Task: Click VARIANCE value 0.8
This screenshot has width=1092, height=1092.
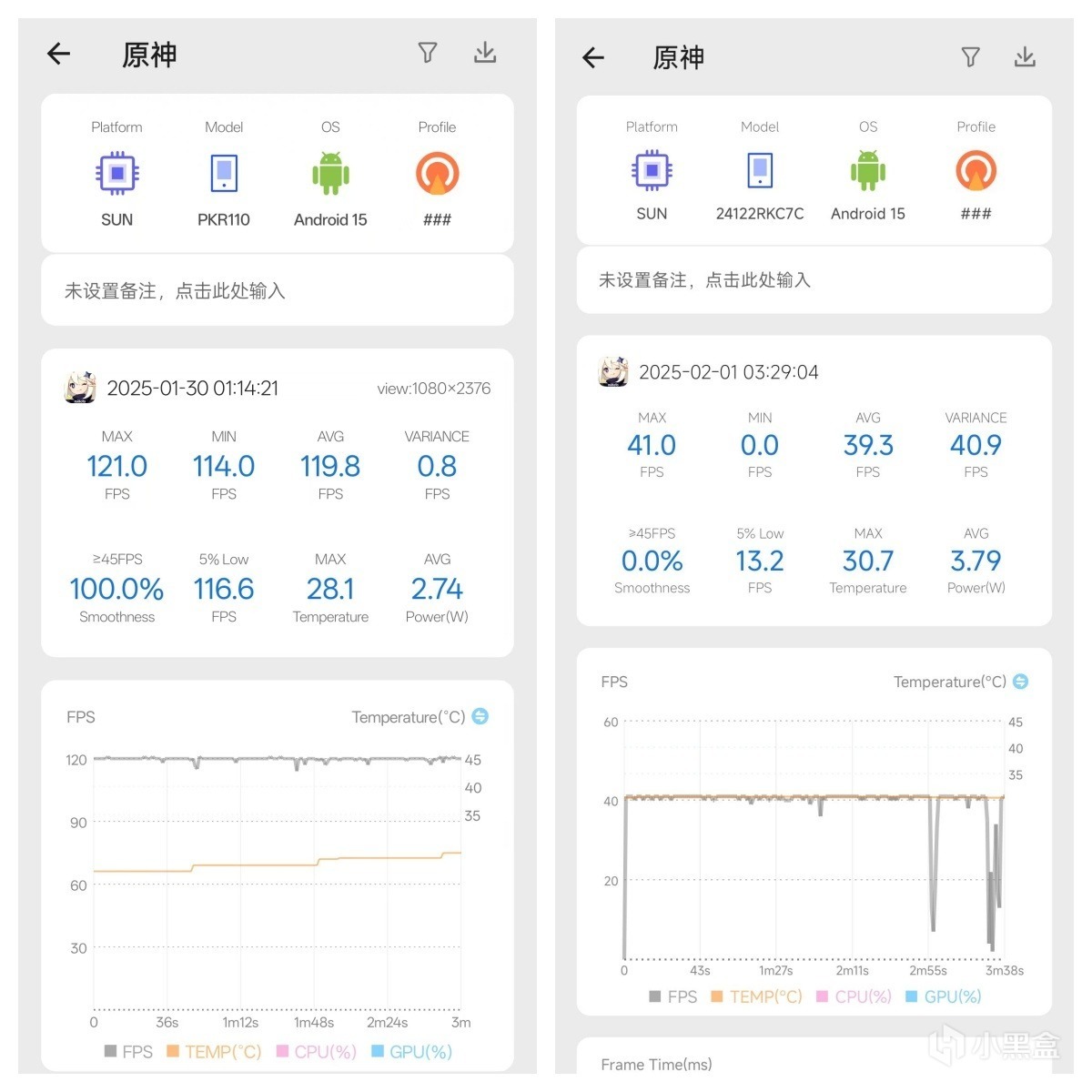Action: coord(438,466)
